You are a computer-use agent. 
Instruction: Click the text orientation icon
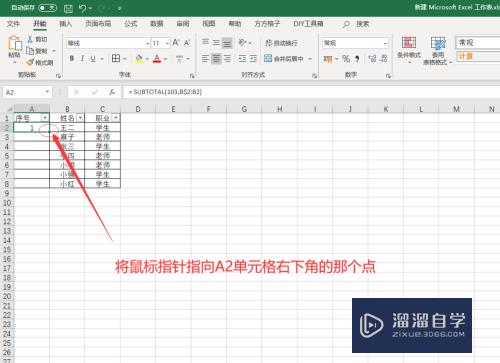[242, 42]
